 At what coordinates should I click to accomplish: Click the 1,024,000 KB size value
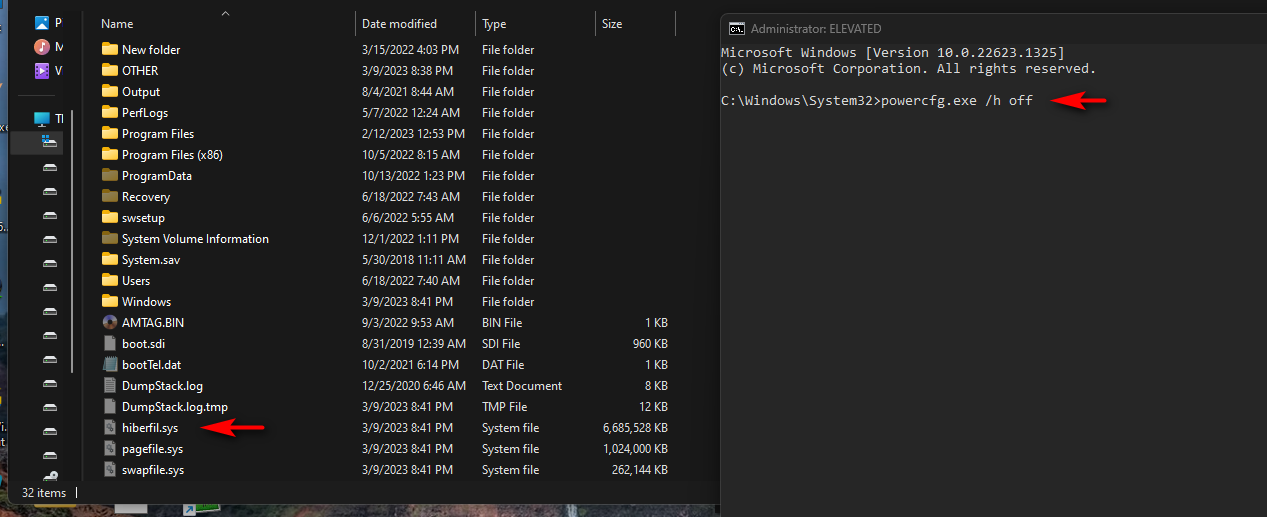pyautogui.click(x=635, y=448)
